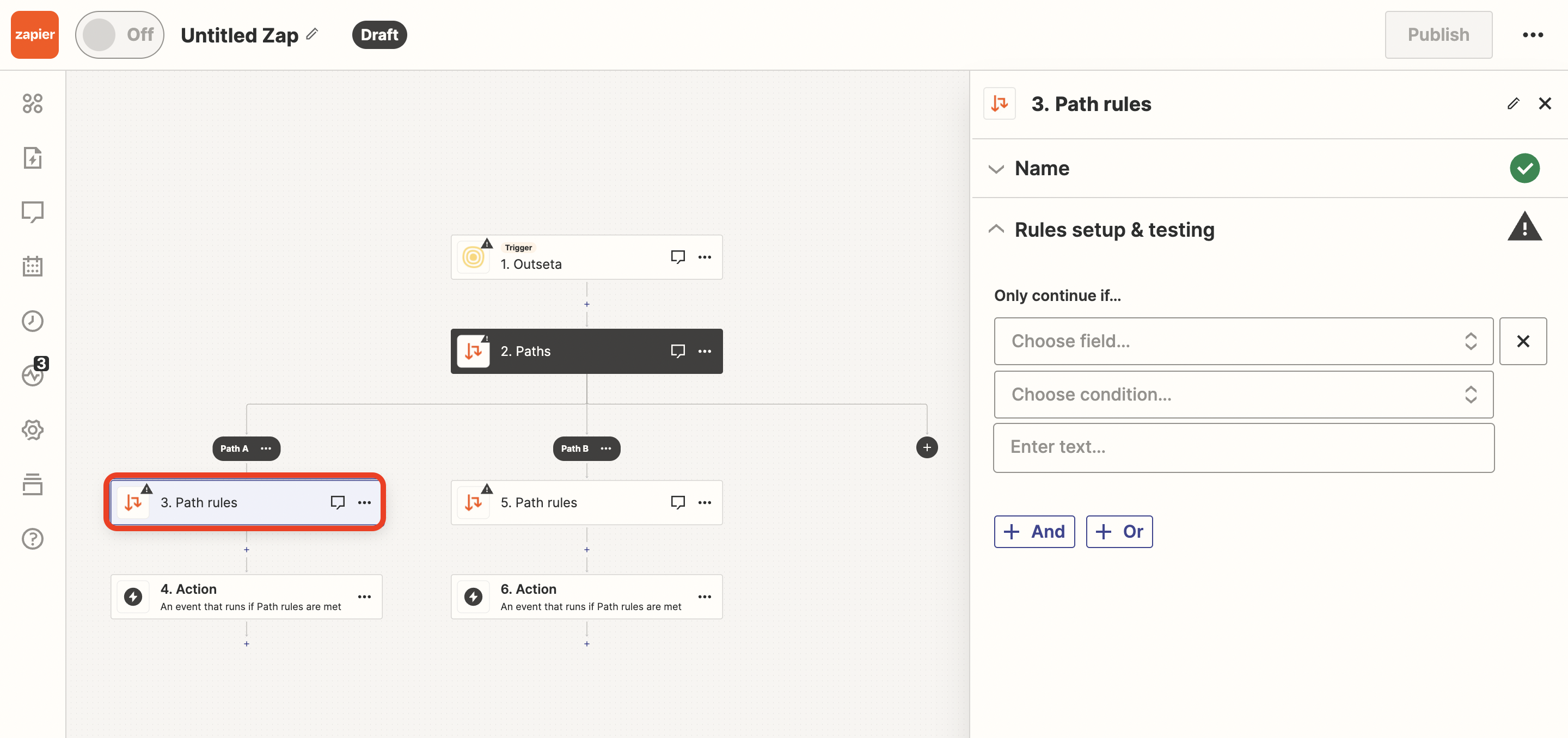The image size is (1568, 738).
Task: Open the Choose condition dropdown
Action: 1243,394
